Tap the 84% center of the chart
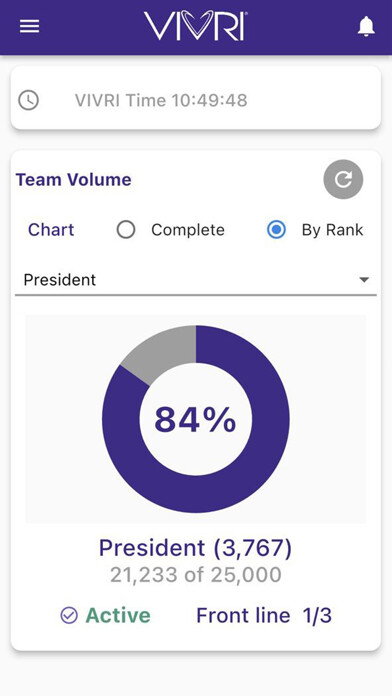The height and width of the screenshot is (696, 392). 195,420
